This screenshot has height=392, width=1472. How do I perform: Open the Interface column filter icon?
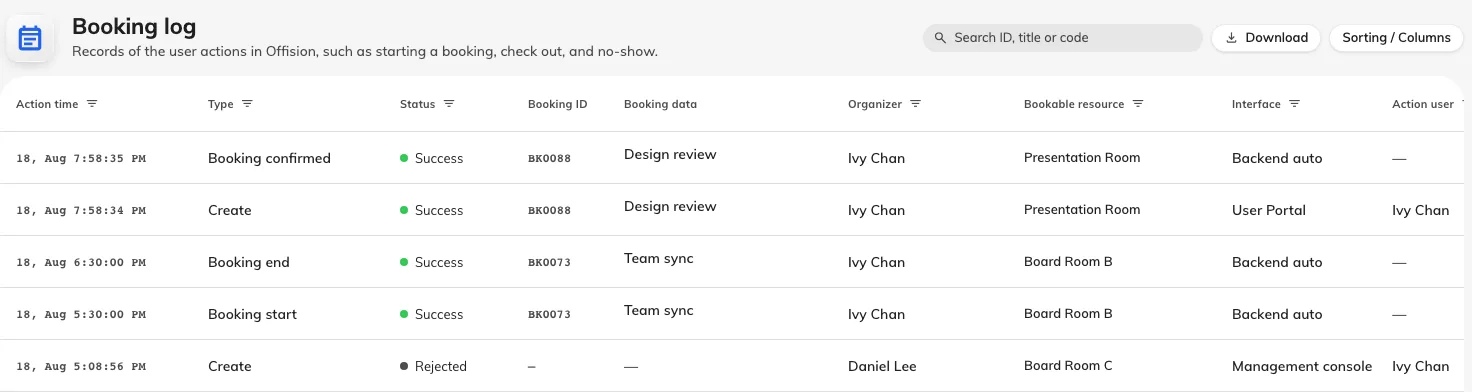point(1294,104)
